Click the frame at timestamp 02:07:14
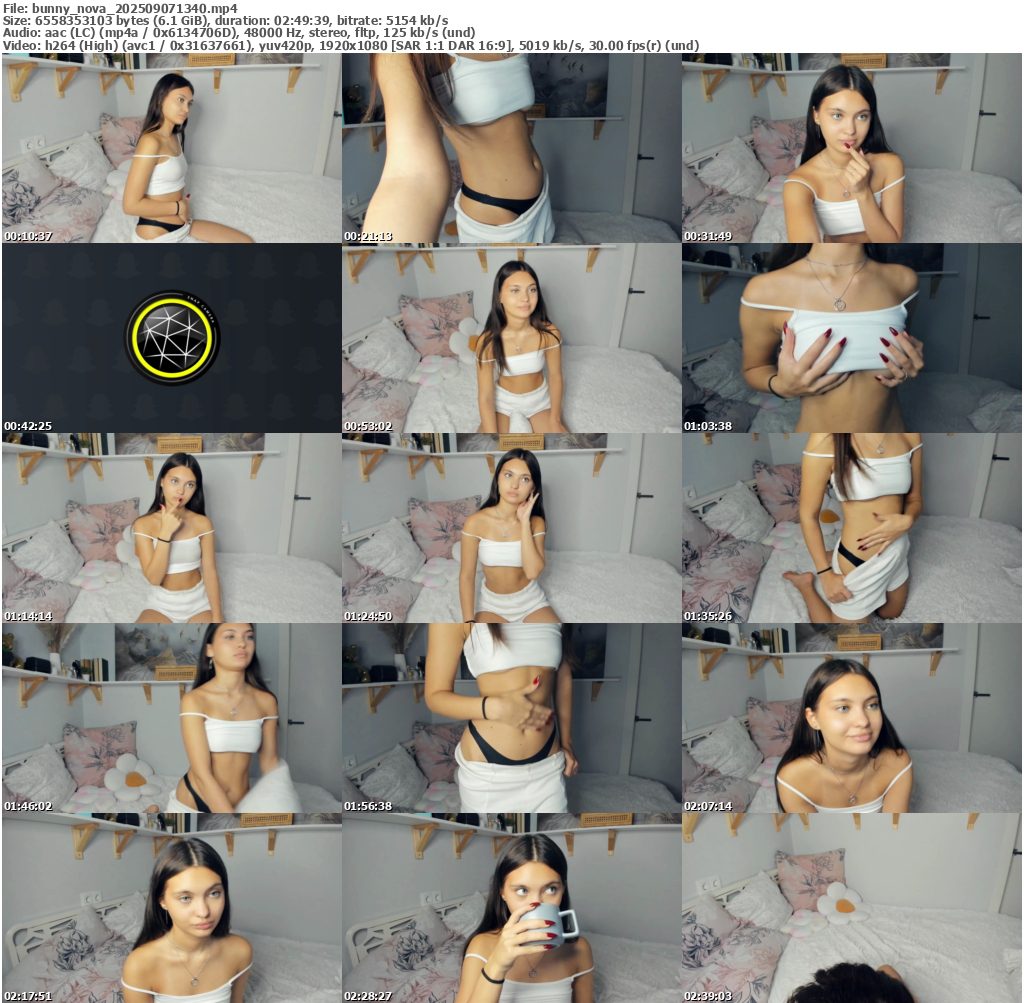Viewport: 1024px width, 1003px height. point(852,718)
